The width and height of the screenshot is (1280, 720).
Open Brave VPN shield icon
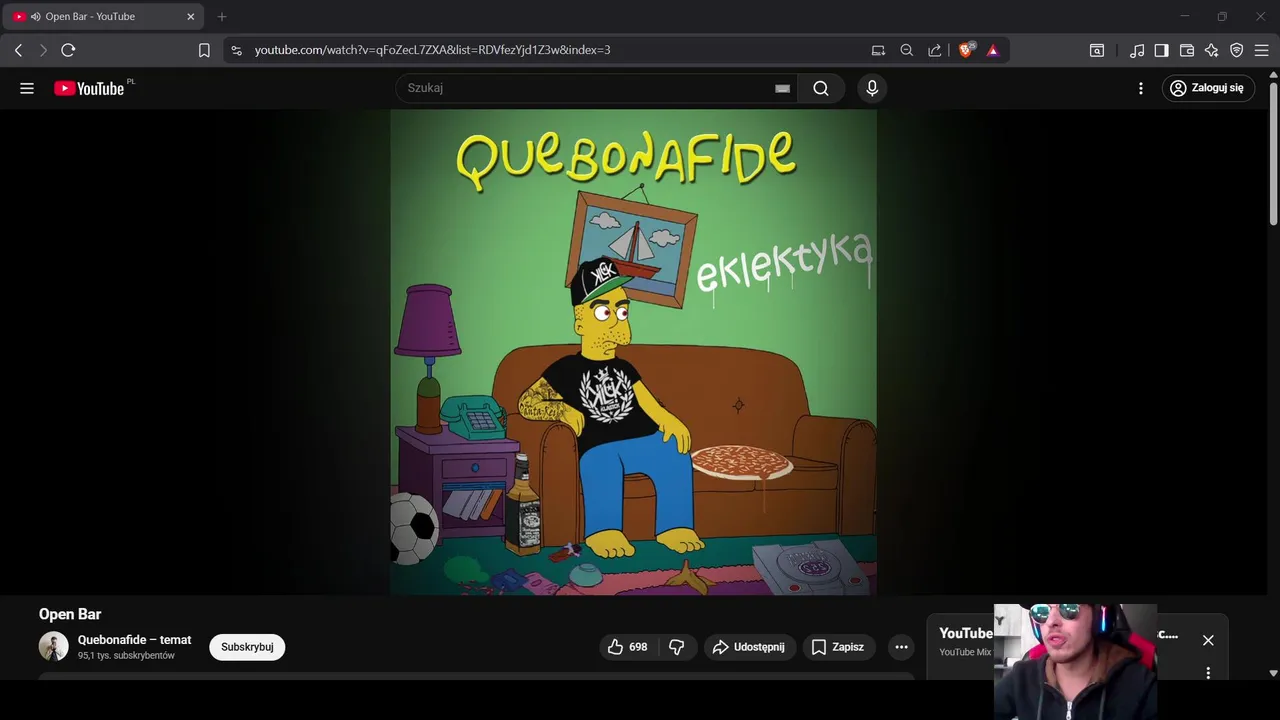1237,50
